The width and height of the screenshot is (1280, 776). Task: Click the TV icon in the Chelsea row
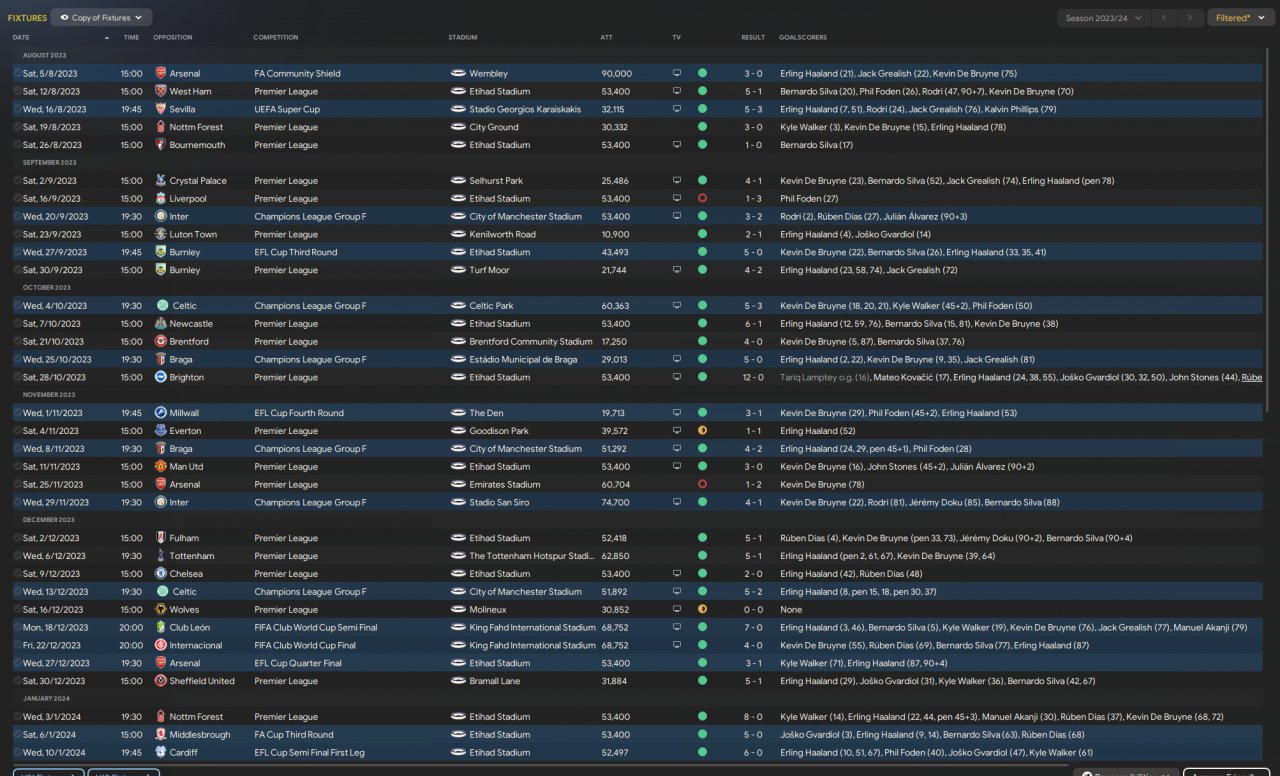click(677, 574)
